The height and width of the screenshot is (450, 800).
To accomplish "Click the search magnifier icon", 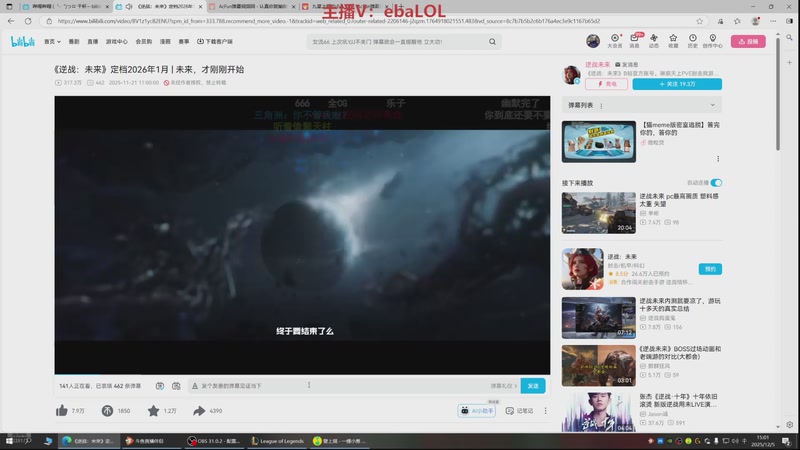I will (x=492, y=42).
